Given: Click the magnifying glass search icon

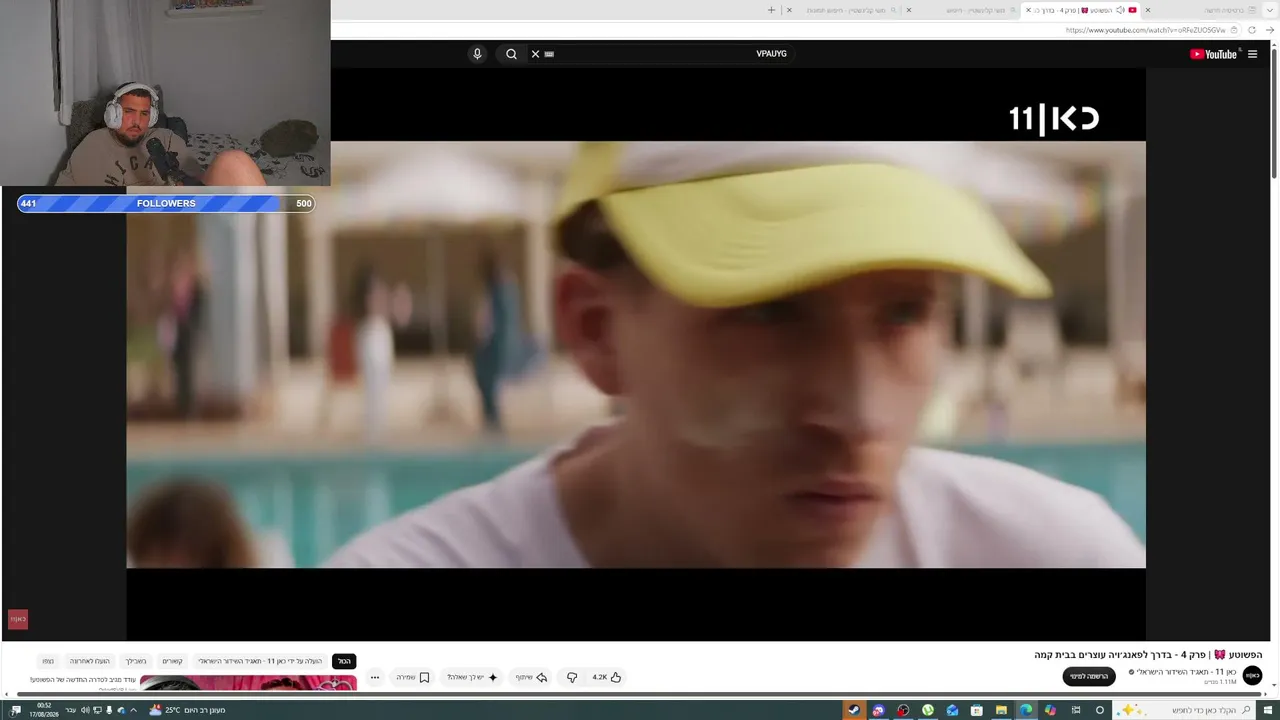Looking at the screenshot, I should 511,54.
